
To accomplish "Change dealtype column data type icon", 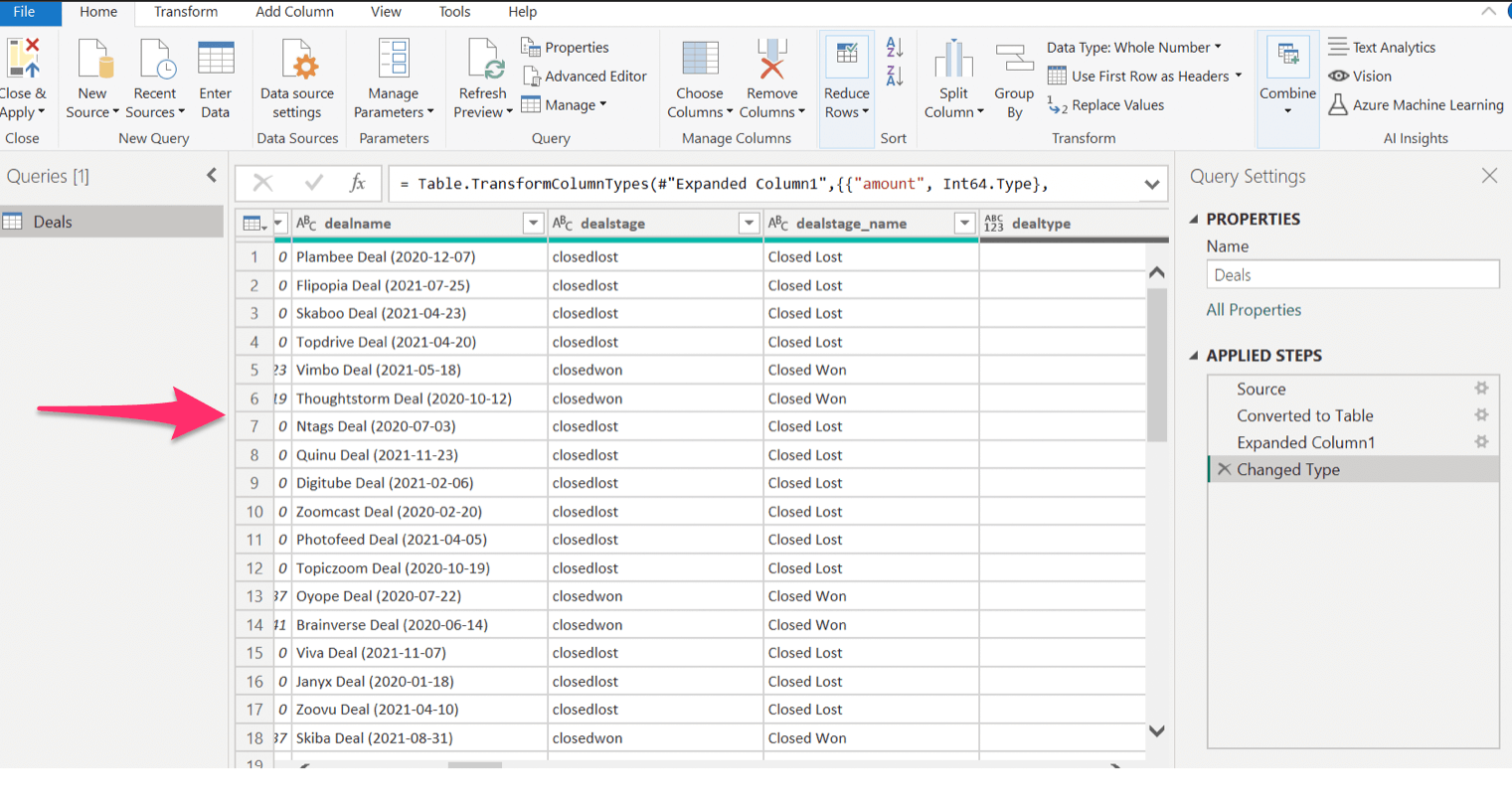I will pyautogui.click(x=993, y=224).
